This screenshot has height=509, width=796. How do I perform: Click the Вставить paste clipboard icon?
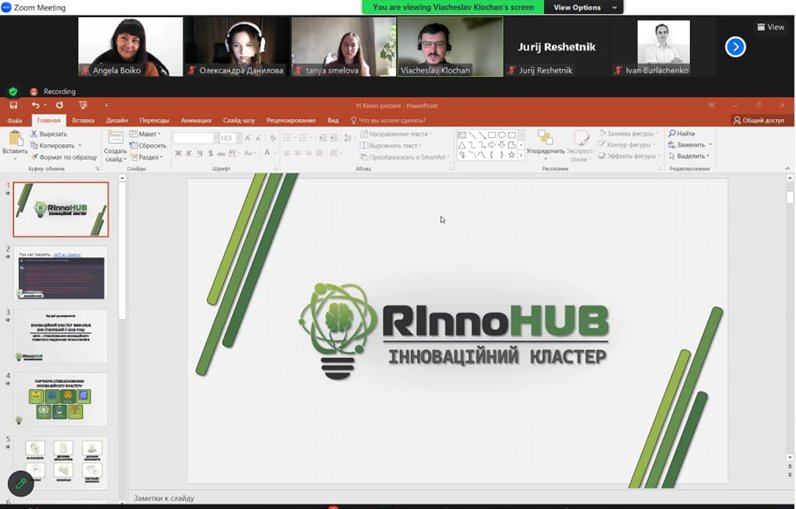pos(15,138)
